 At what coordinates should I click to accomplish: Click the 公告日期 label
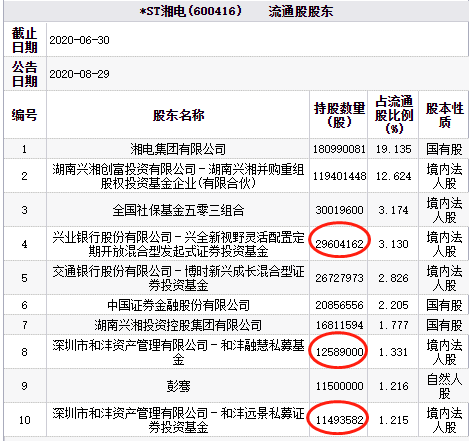pyautogui.click(x=24, y=74)
